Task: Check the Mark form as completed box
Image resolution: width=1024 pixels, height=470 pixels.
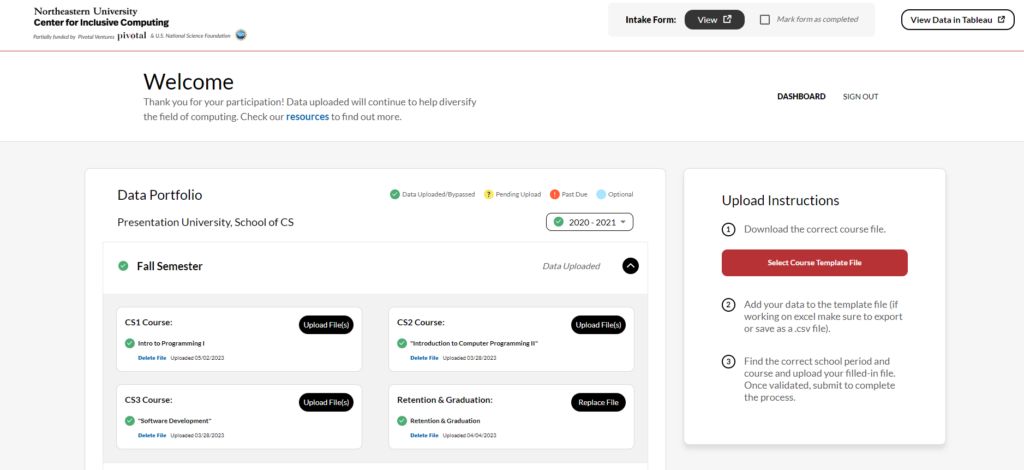Action: tap(765, 19)
